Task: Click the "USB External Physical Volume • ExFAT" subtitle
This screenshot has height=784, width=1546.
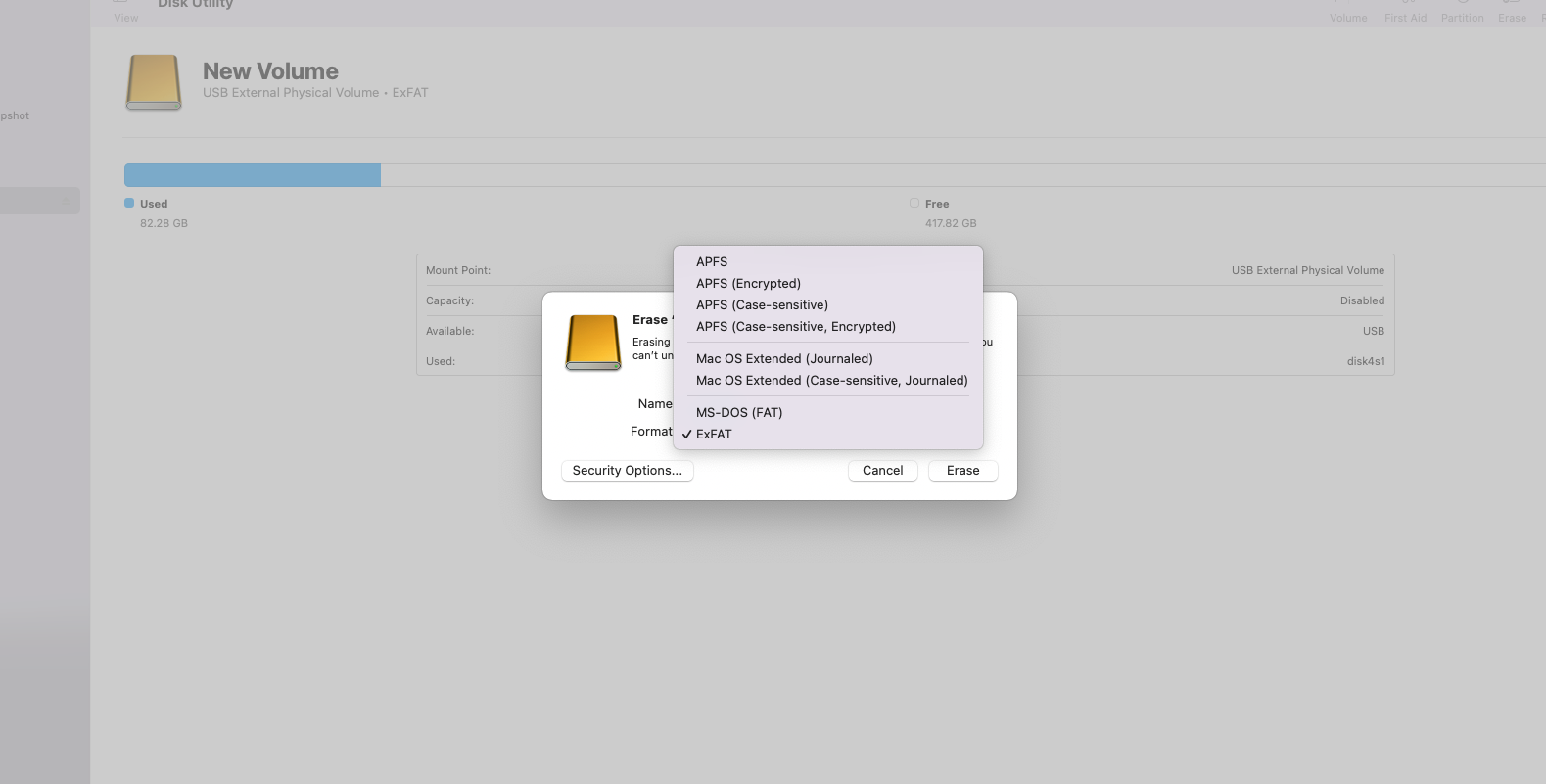Action: click(315, 93)
